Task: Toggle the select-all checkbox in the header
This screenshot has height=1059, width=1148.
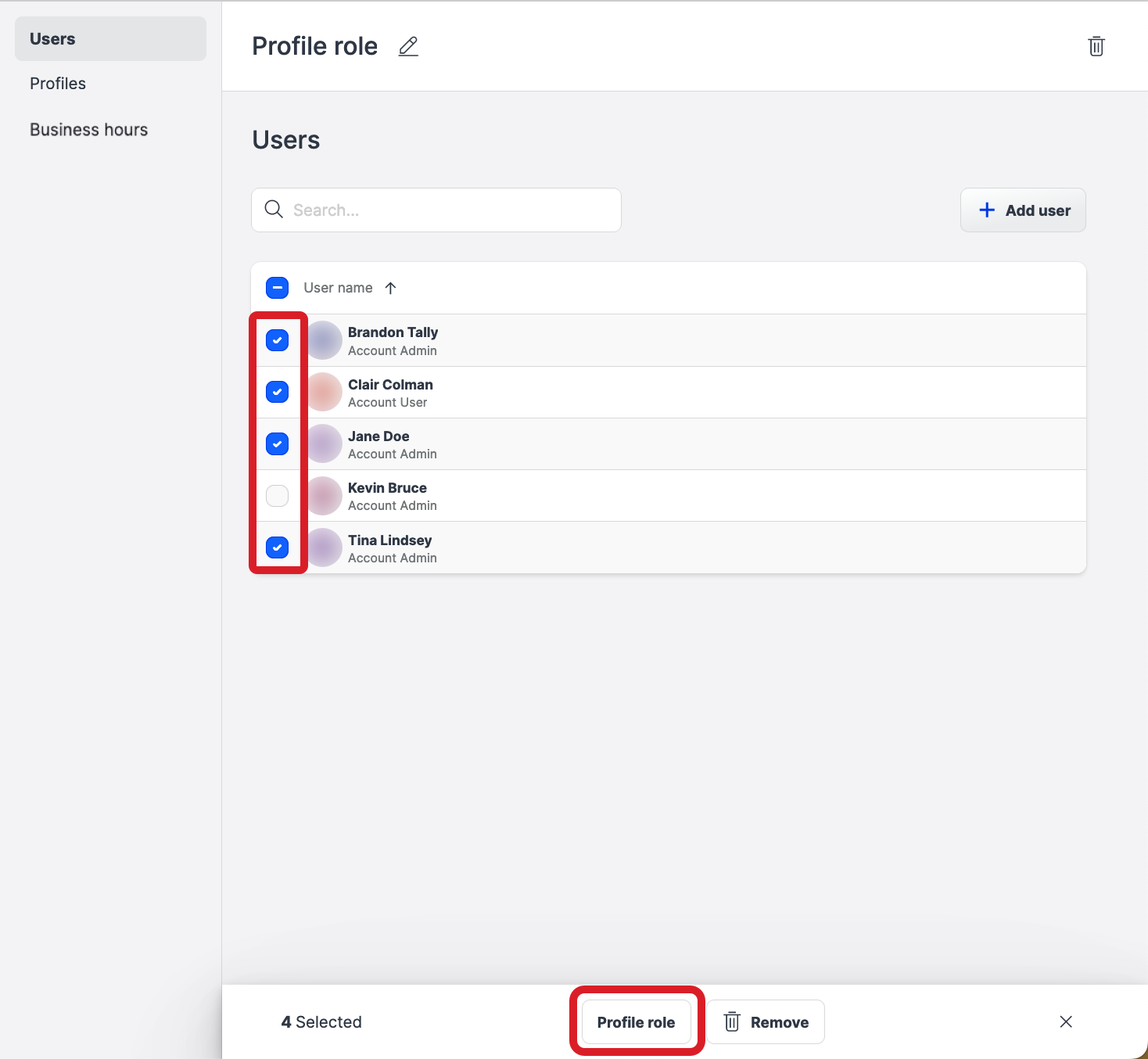Action: [278, 288]
